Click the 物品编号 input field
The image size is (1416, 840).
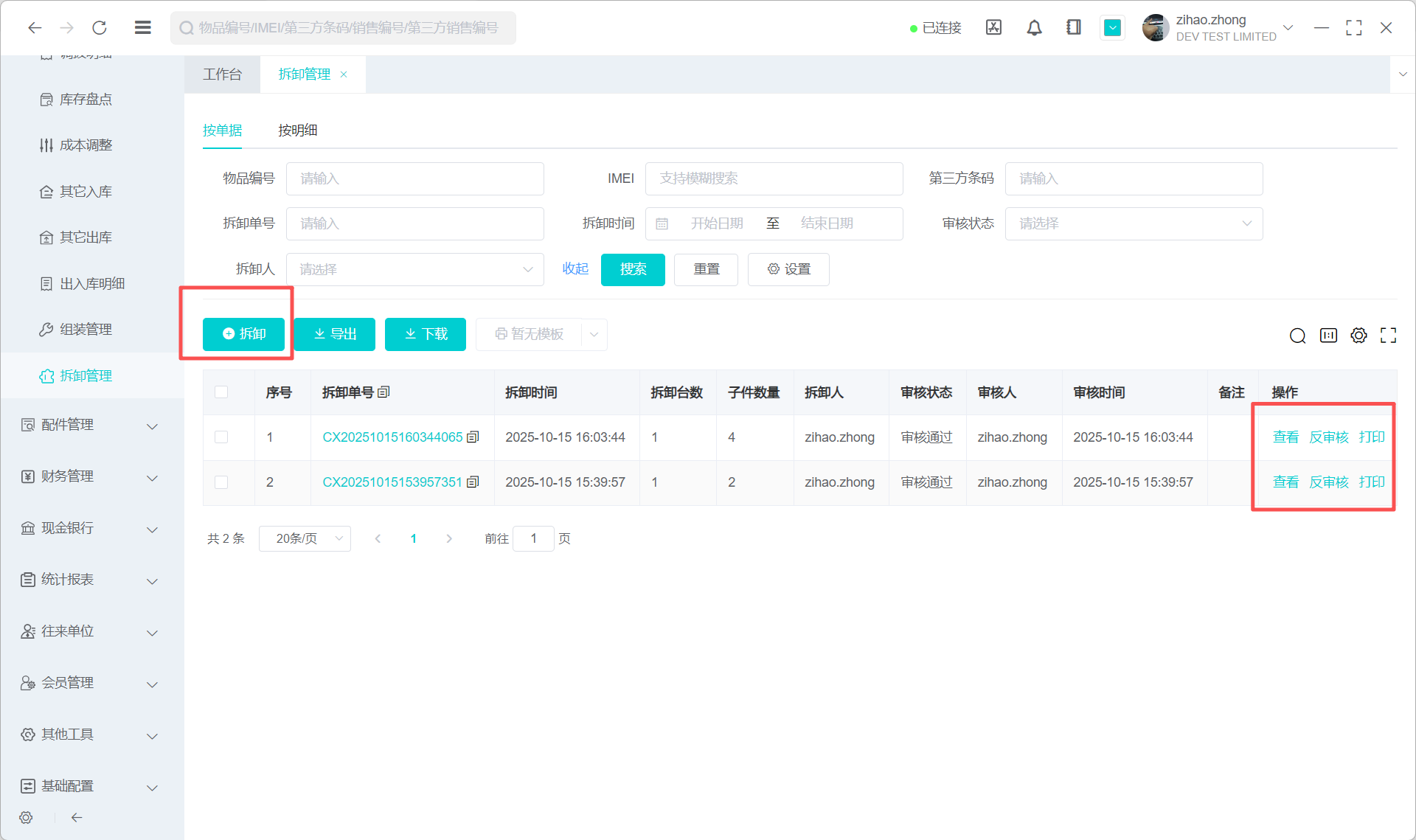click(x=414, y=178)
